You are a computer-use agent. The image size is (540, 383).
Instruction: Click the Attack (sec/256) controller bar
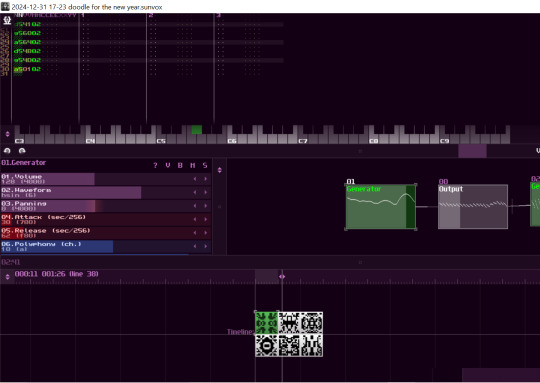click(x=106, y=219)
